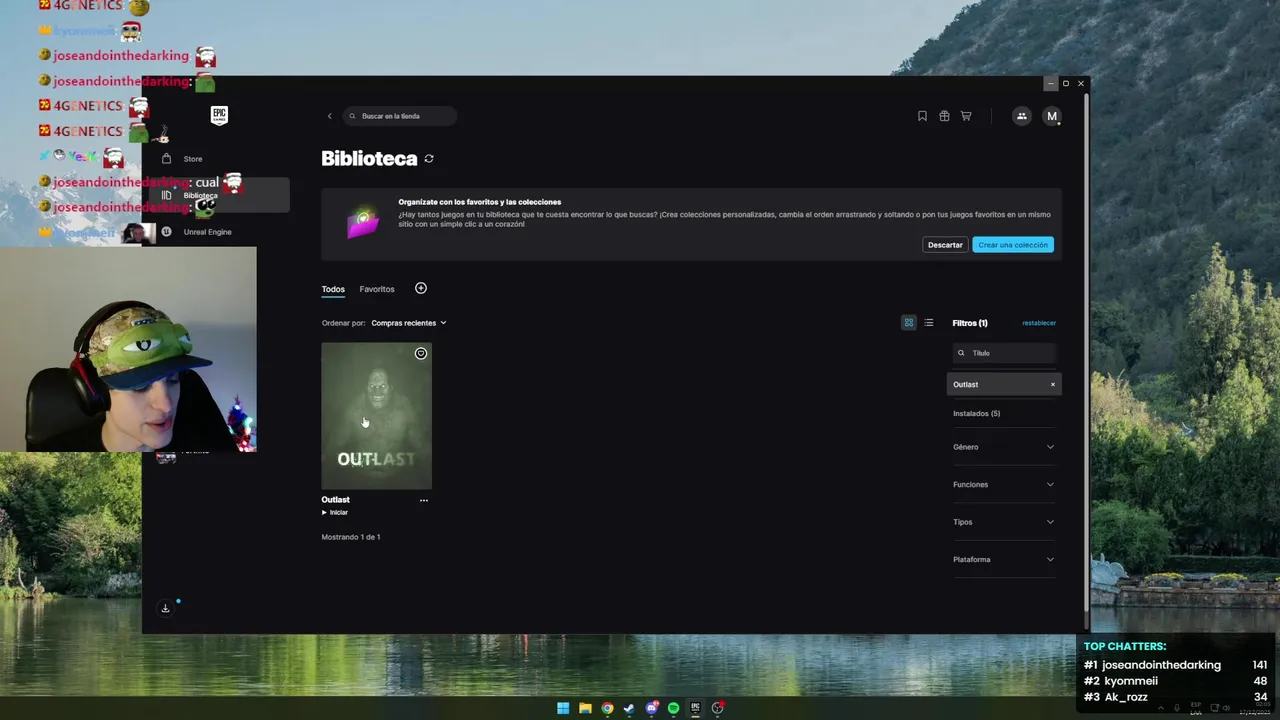The height and width of the screenshot is (720, 1280).
Task: Click ESP LAA language indicator
Action: tap(1195, 709)
